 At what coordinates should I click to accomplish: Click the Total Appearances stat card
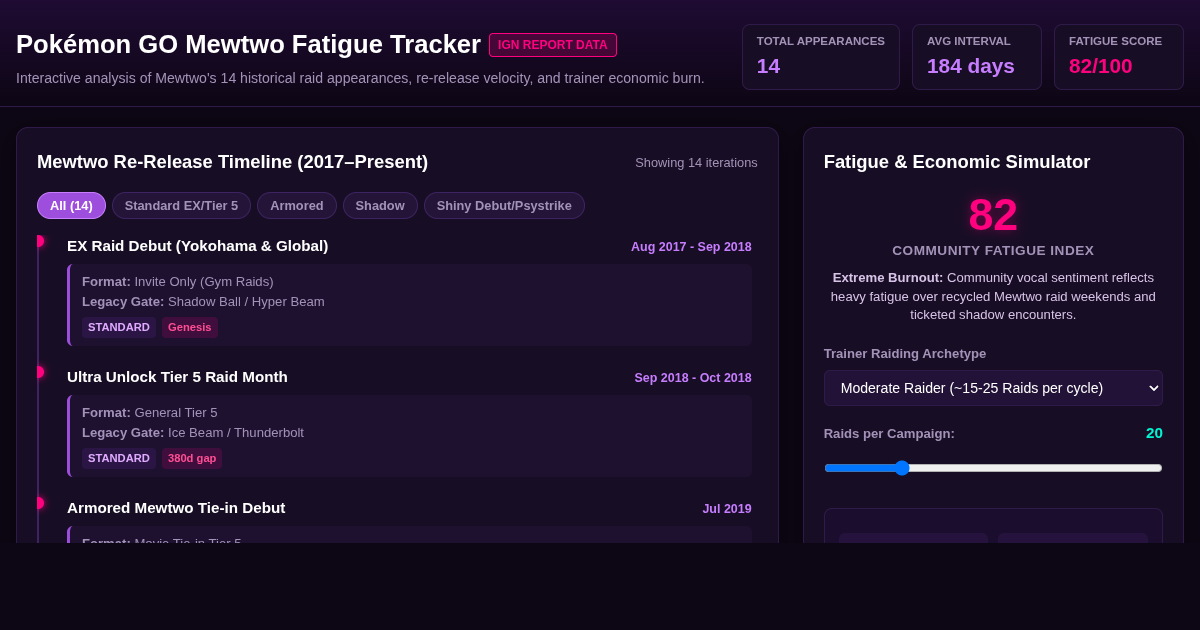click(x=821, y=57)
